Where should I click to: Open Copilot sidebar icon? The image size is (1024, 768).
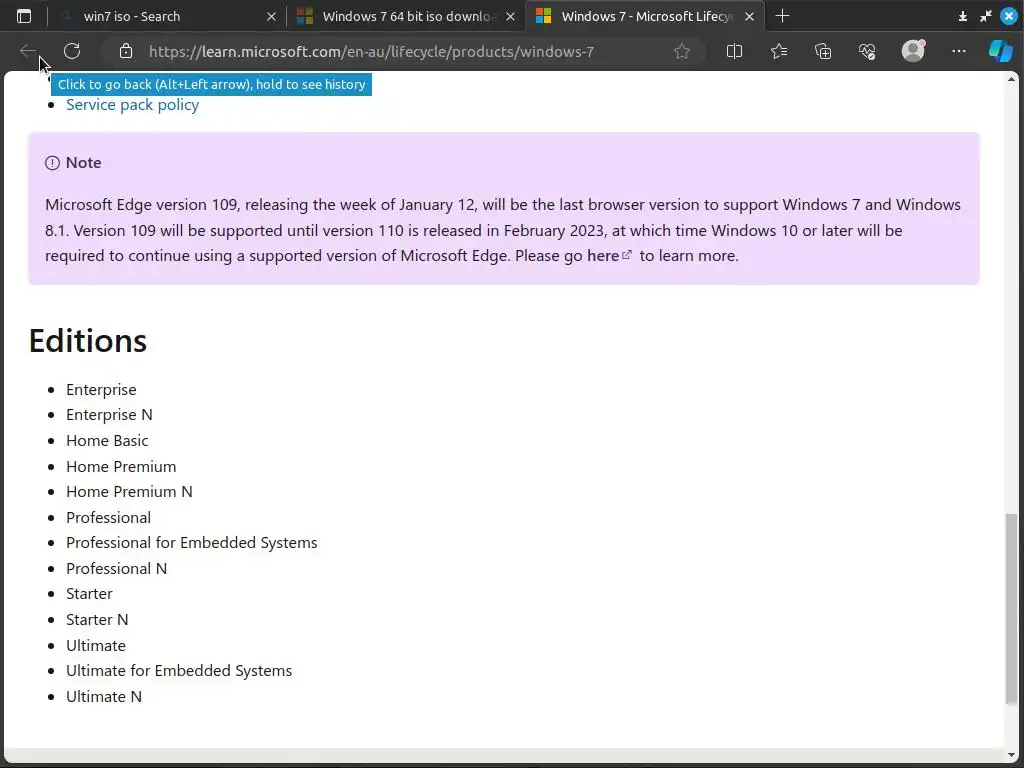tap(1000, 50)
